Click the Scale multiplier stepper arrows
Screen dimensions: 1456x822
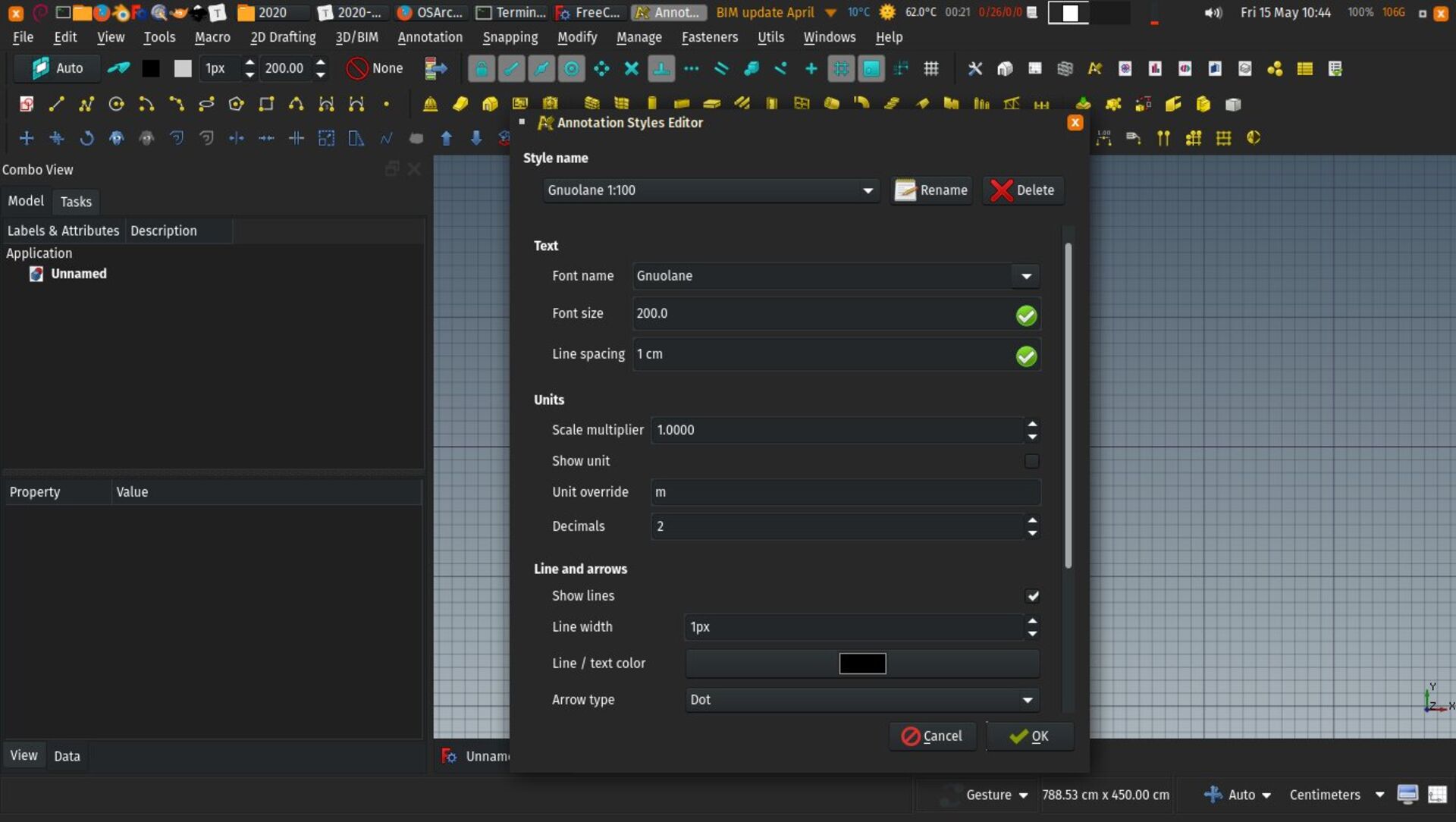point(1032,430)
